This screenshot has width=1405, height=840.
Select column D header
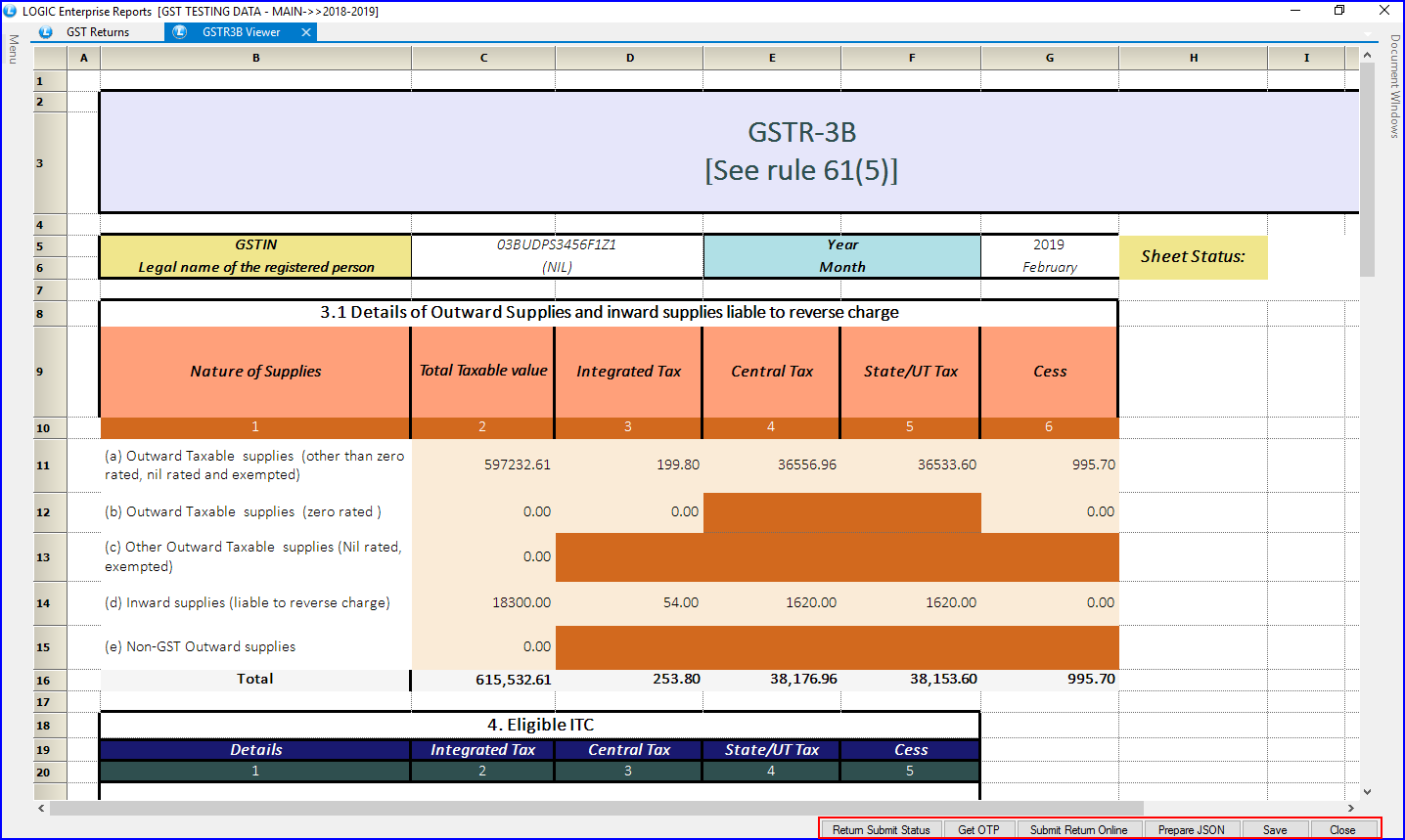[x=630, y=58]
